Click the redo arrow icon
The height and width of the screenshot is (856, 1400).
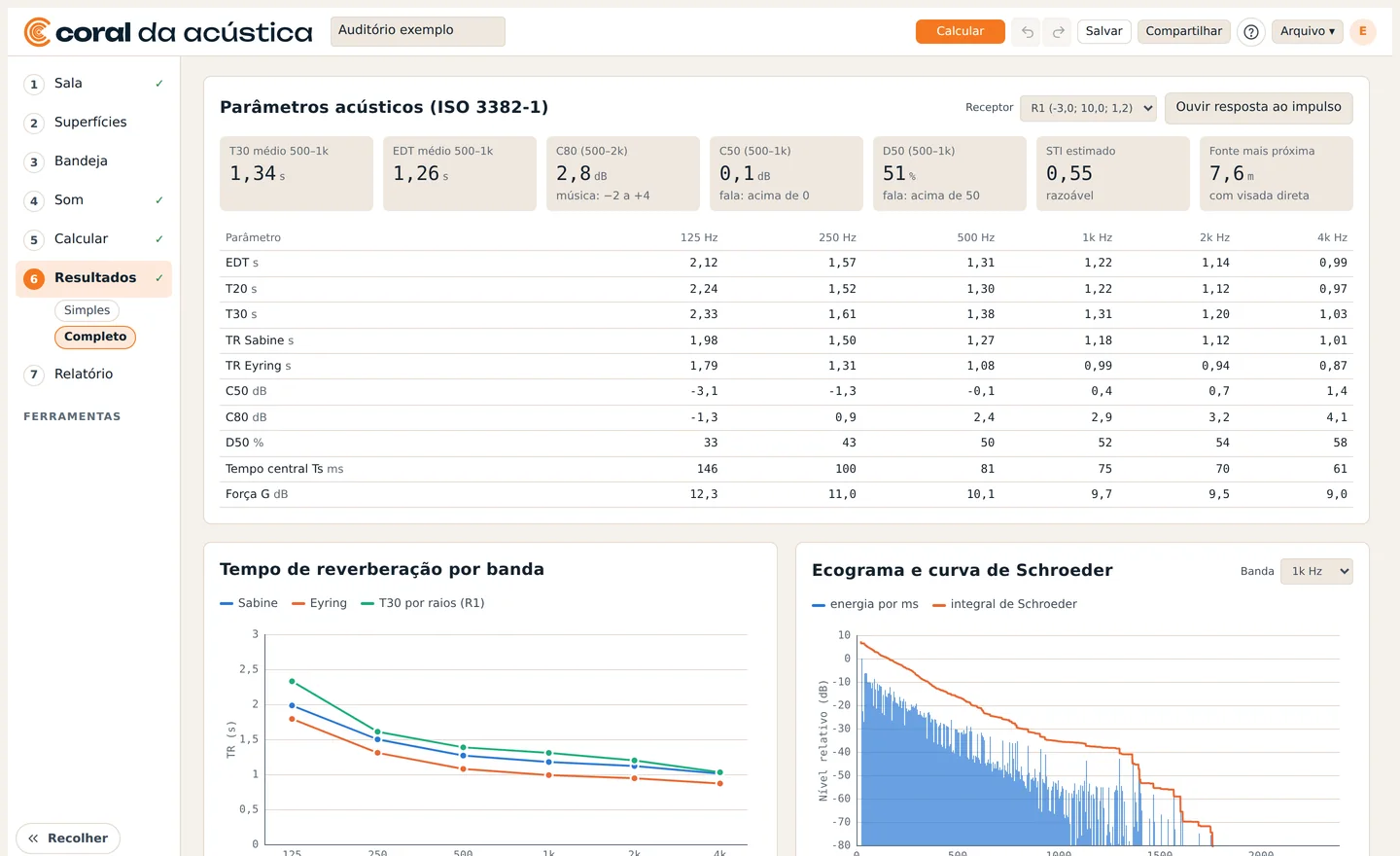1058,32
